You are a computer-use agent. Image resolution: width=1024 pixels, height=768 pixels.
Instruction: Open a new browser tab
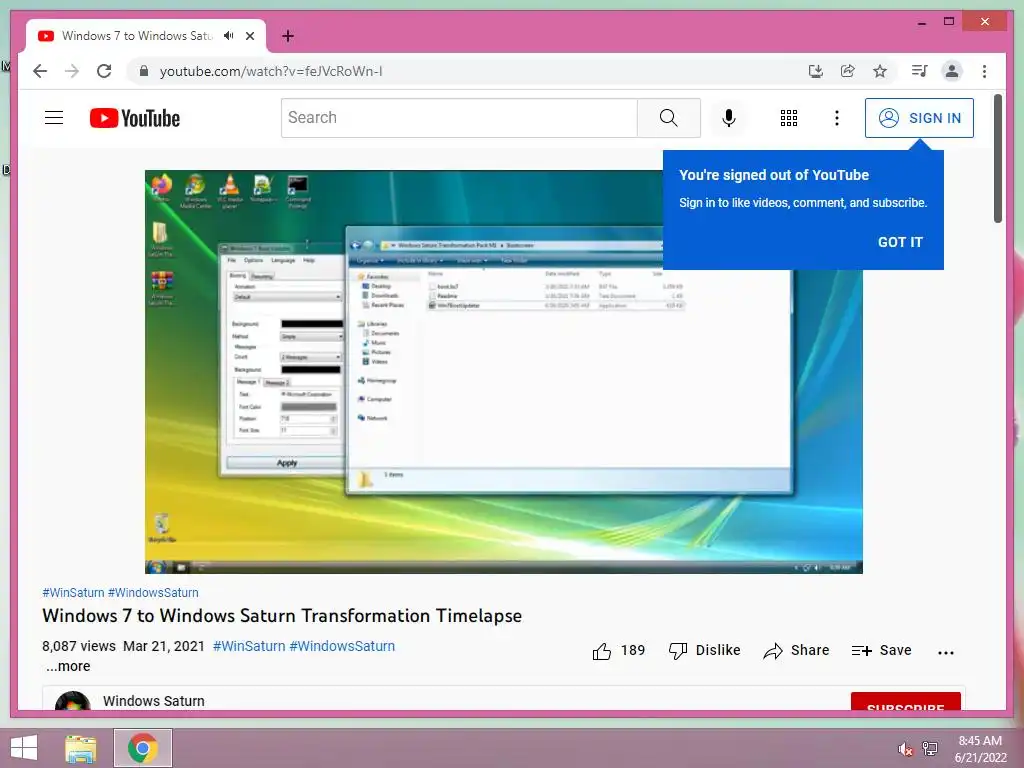point(288,36)
